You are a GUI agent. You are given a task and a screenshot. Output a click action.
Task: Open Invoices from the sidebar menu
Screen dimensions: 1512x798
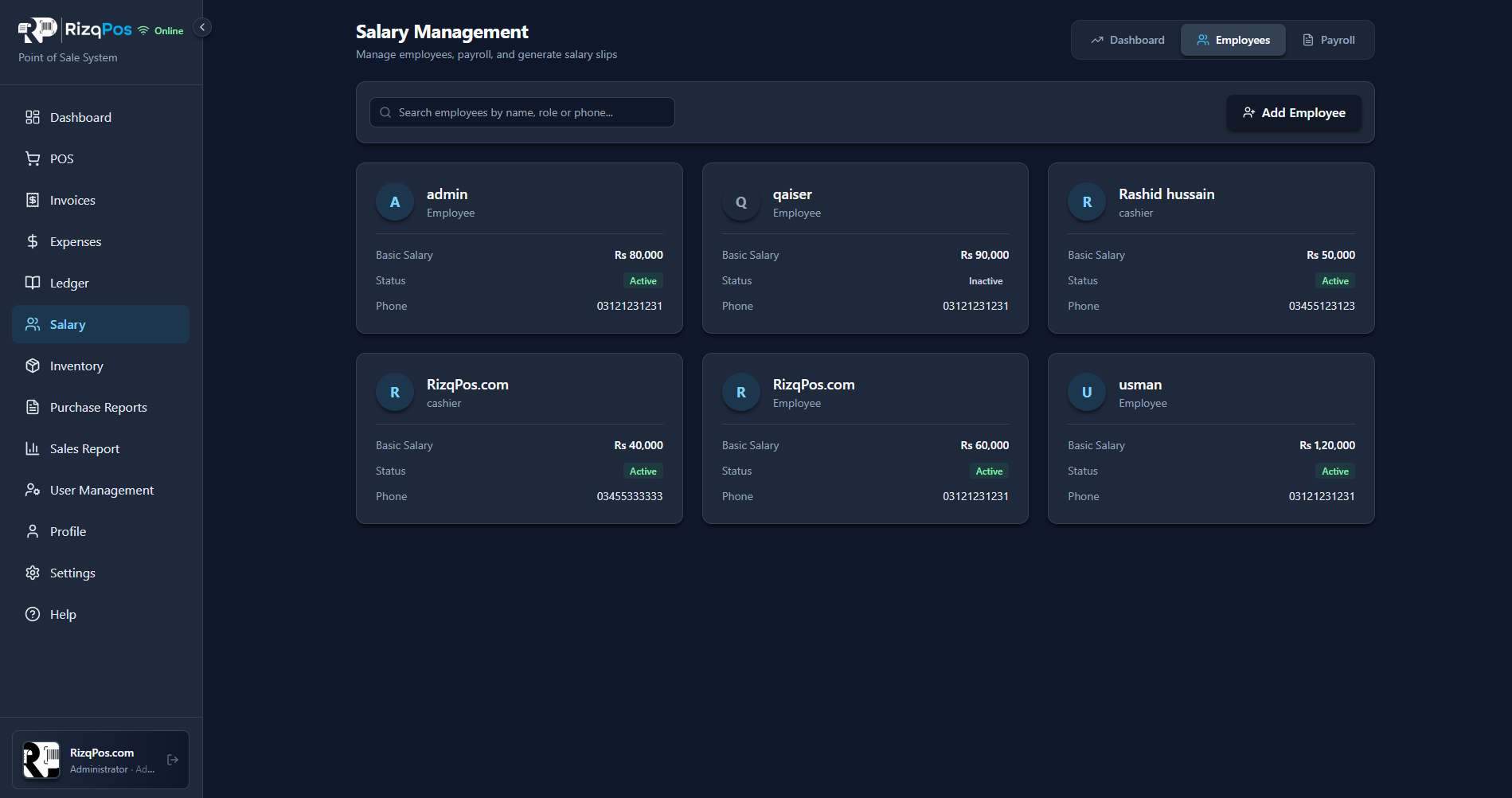101,200
